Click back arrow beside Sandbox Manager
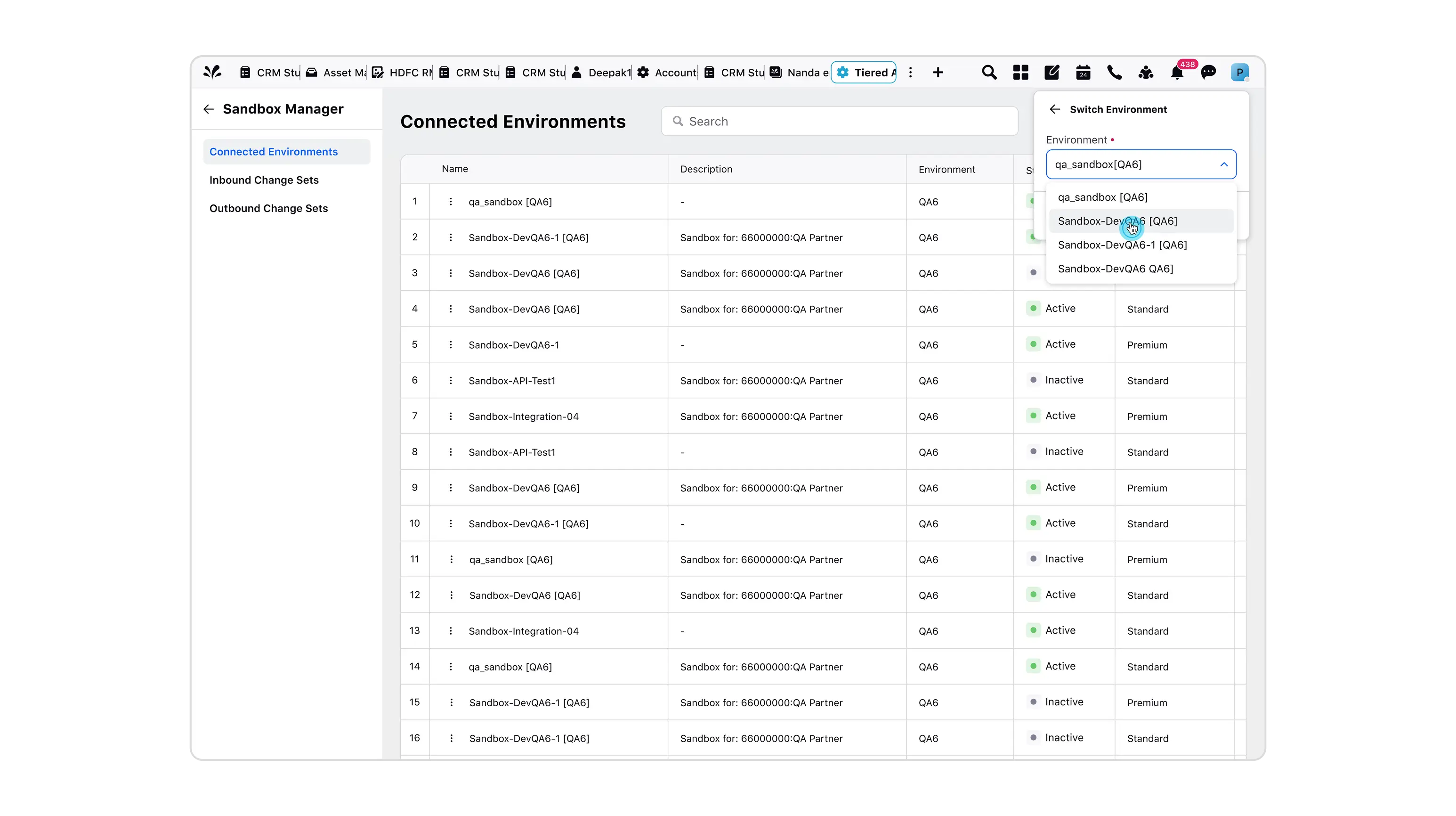1456x816 pixels. pos(209,109)
